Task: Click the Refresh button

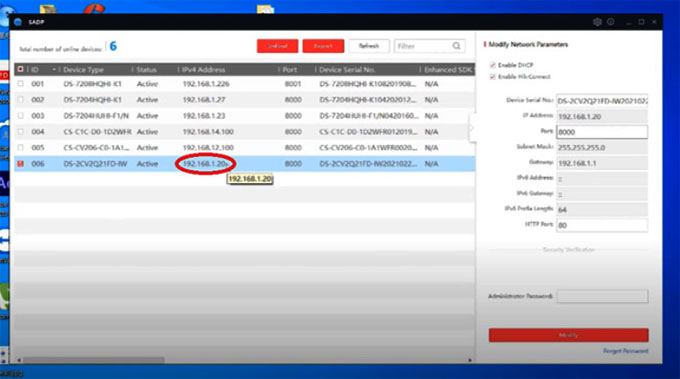Action: tap(369, 46)
